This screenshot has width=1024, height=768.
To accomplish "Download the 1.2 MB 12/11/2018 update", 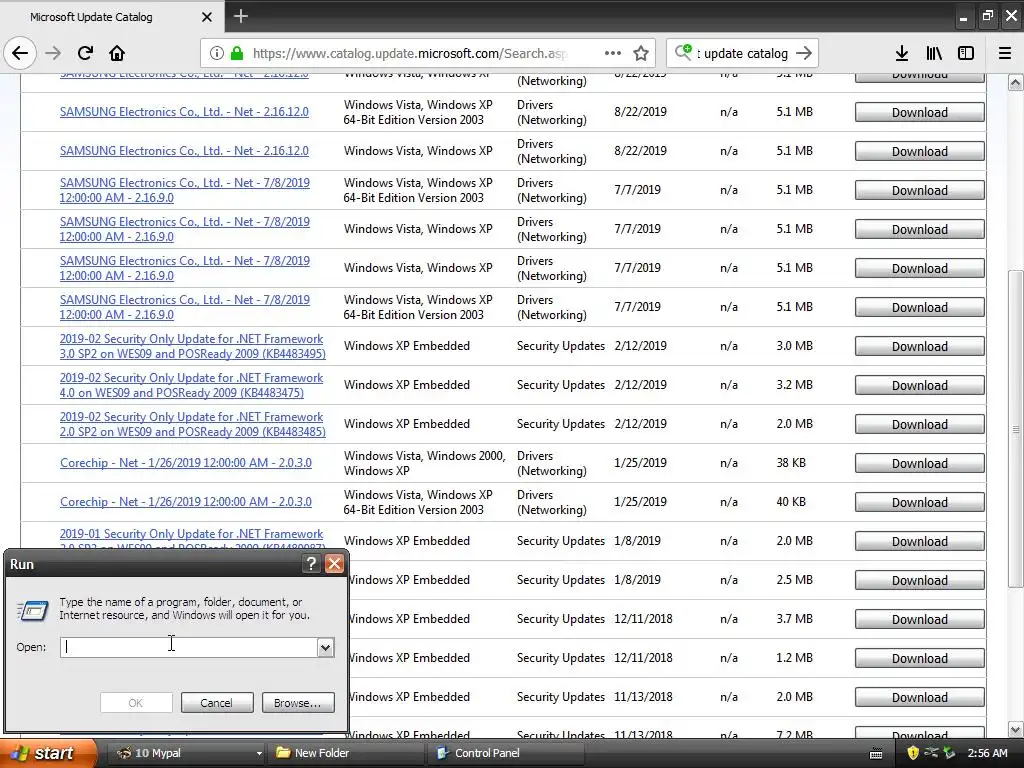I will 920,658.
